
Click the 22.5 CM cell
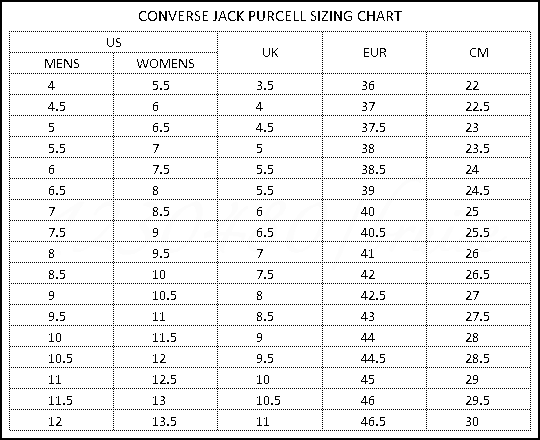point(479,106)
